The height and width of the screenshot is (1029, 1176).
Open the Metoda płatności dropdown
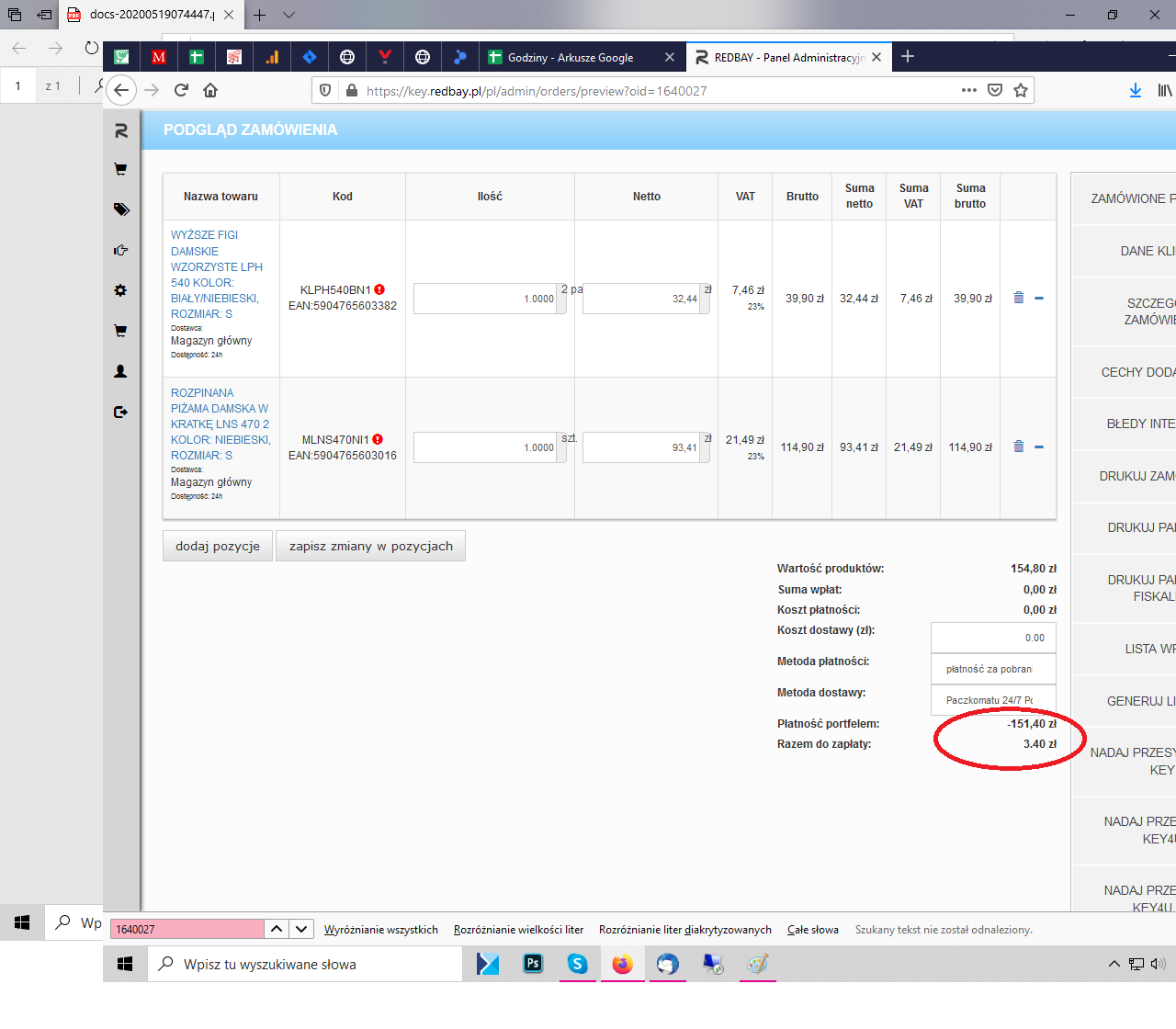tap(993, 669)
